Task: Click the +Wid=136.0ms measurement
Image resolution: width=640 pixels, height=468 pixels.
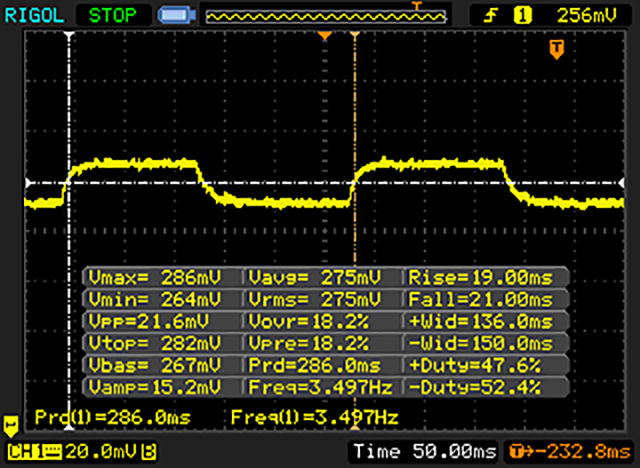Action: pos(480,322)
